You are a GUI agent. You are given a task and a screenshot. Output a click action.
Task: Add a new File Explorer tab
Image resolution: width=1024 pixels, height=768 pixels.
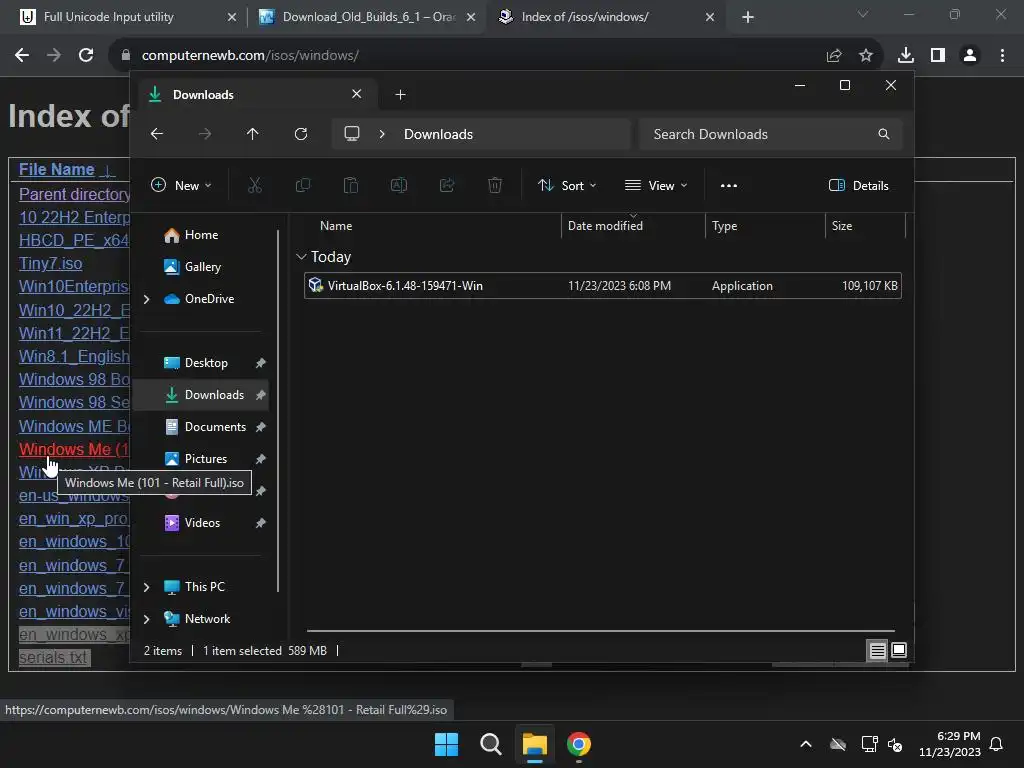400,95
